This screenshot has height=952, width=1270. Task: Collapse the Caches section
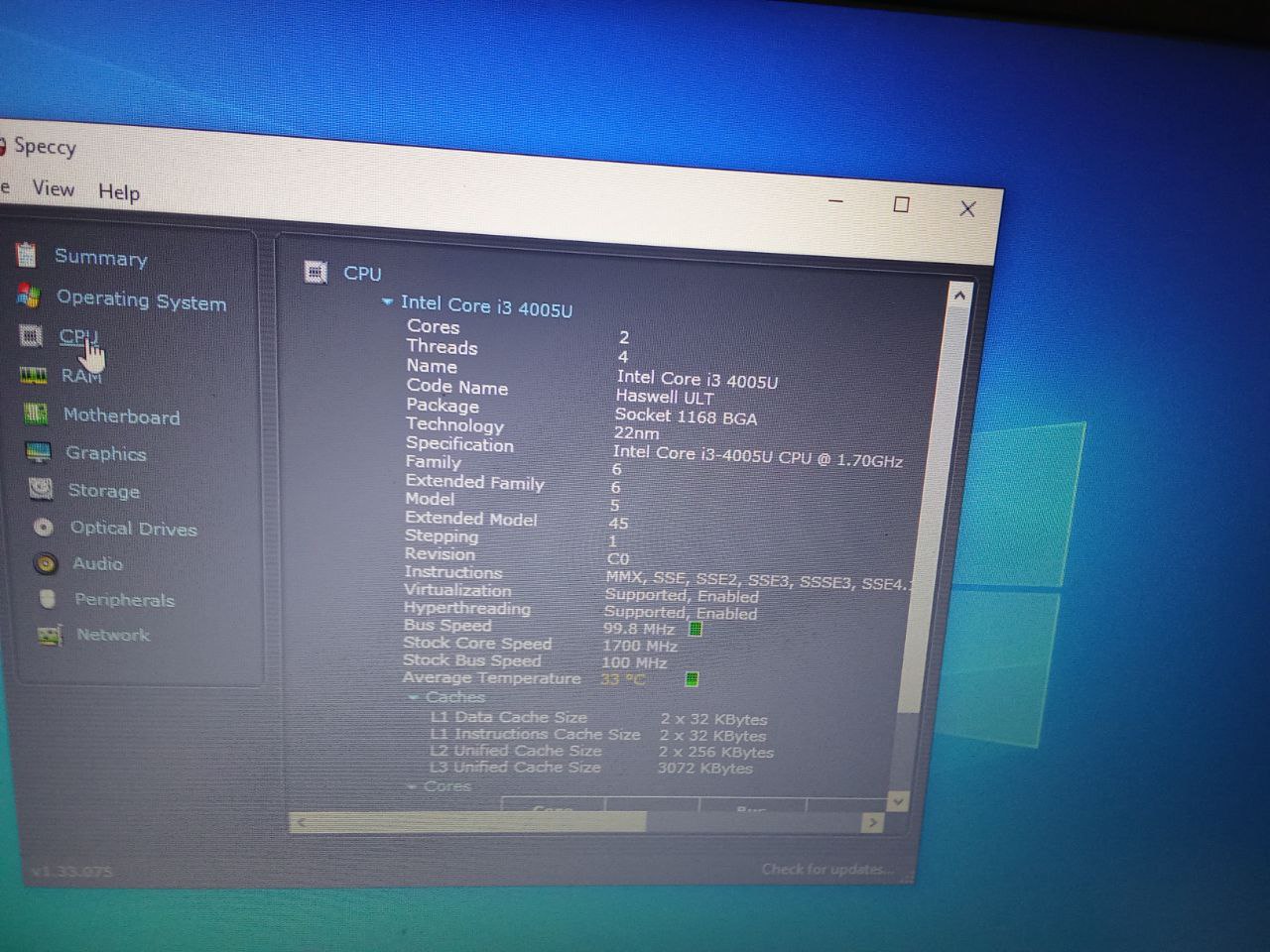[x=413, y=697]
